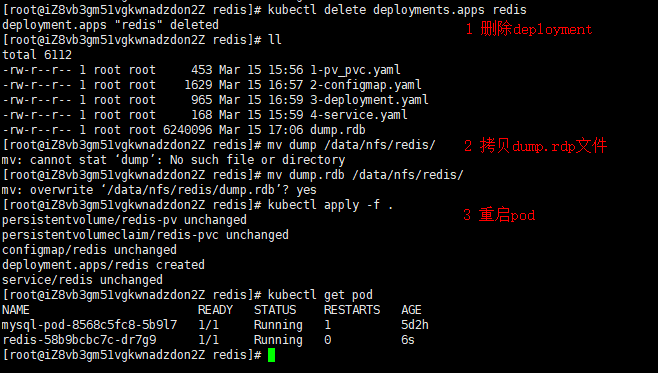Click the green terminal cursor block
658x373 pixels.
coord(272,355)
